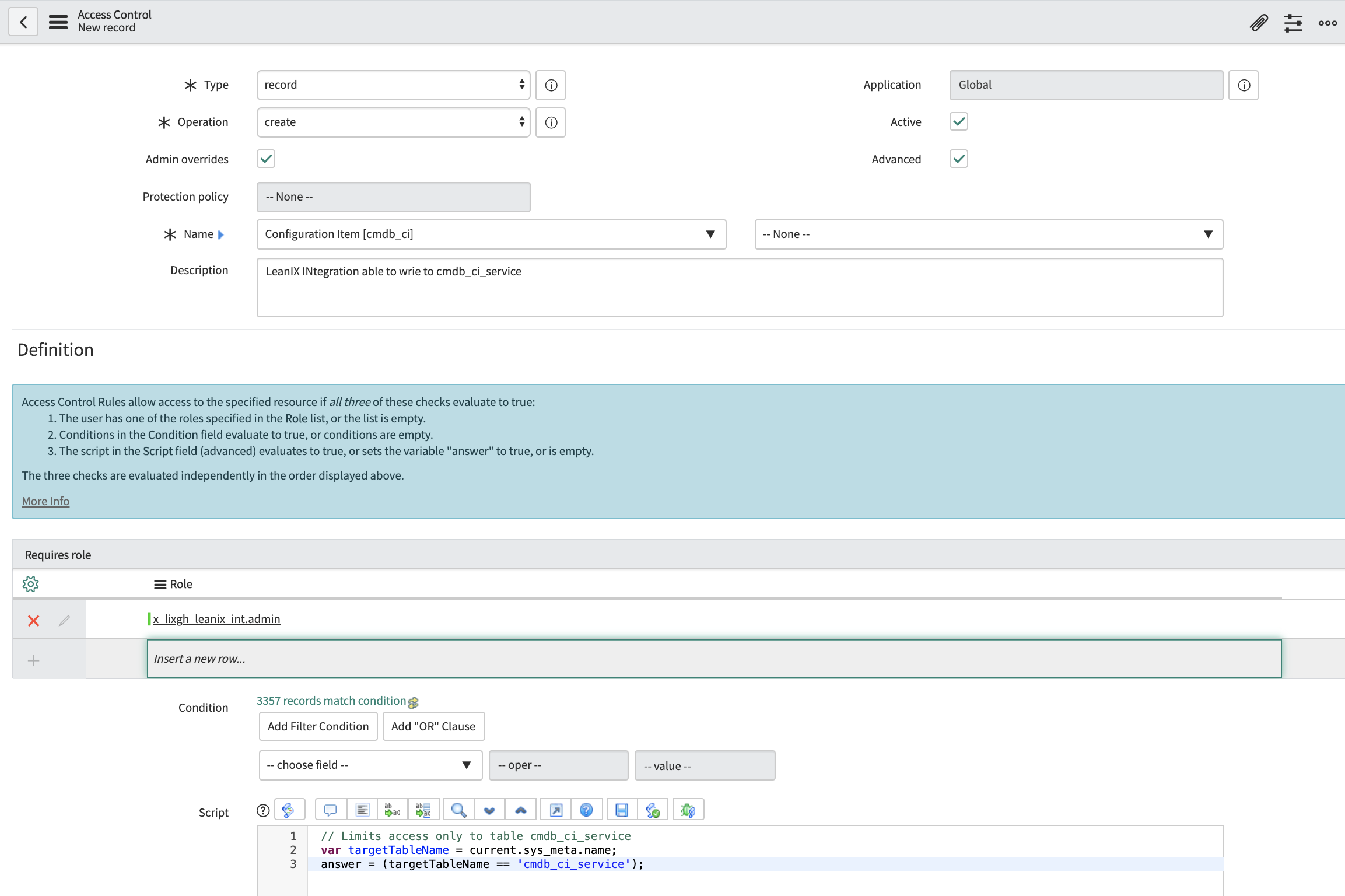This screenshot has height=896, width=1345.
Task: Open the More Info link
Action: [x=45, y=501]
